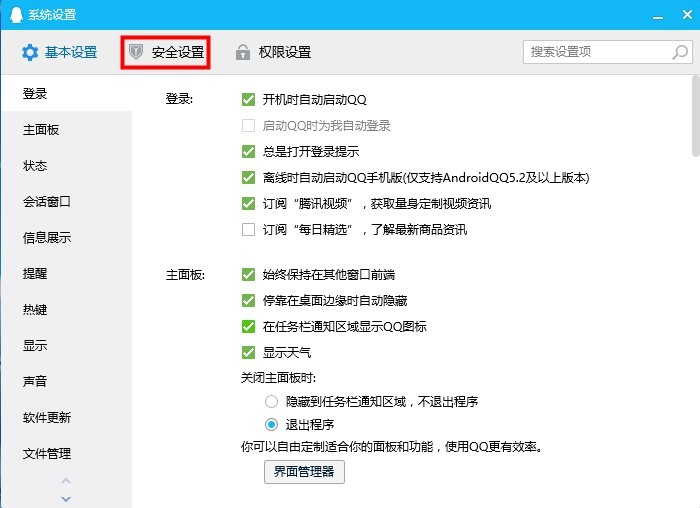Click the sidebar up chevron arrow

(66, 481)
